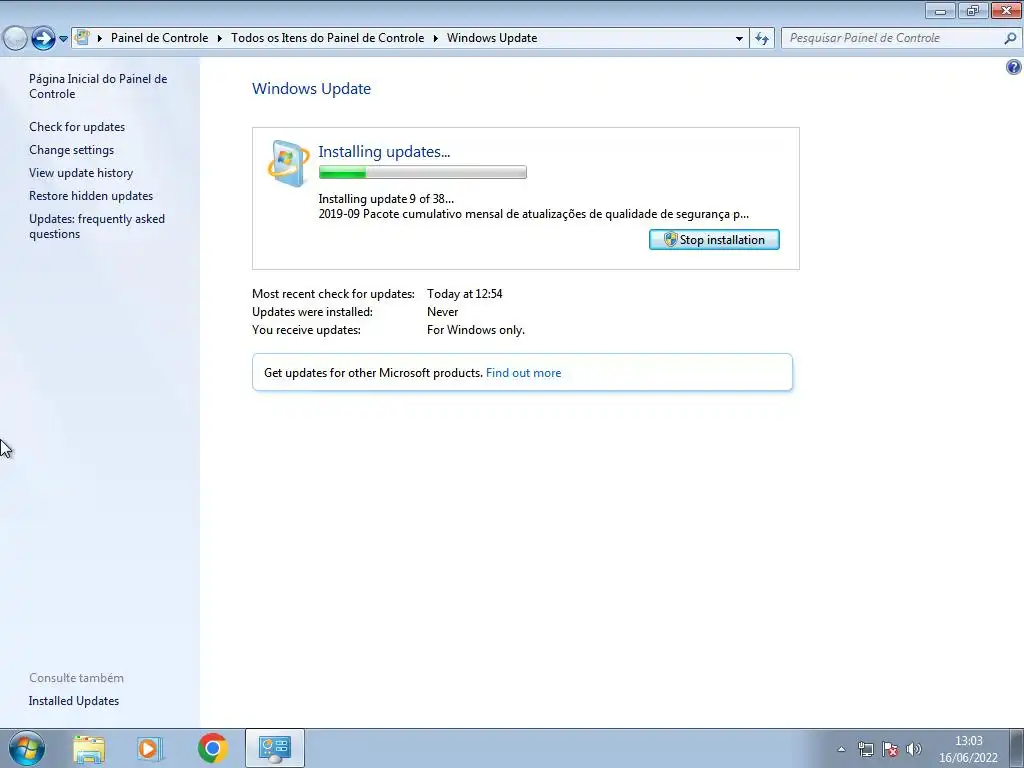The height and width of the screenshot is (768, 1024).
Task: Open Change settings link
Action: [71, 150]
